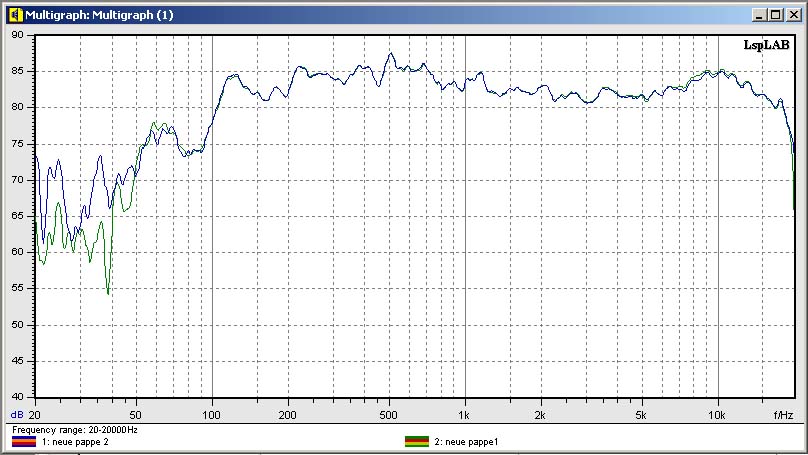The width and height of the screenshot is (808, 455).
Task: Click the 85 dB axis label
Action: click(x=18, y=71)
